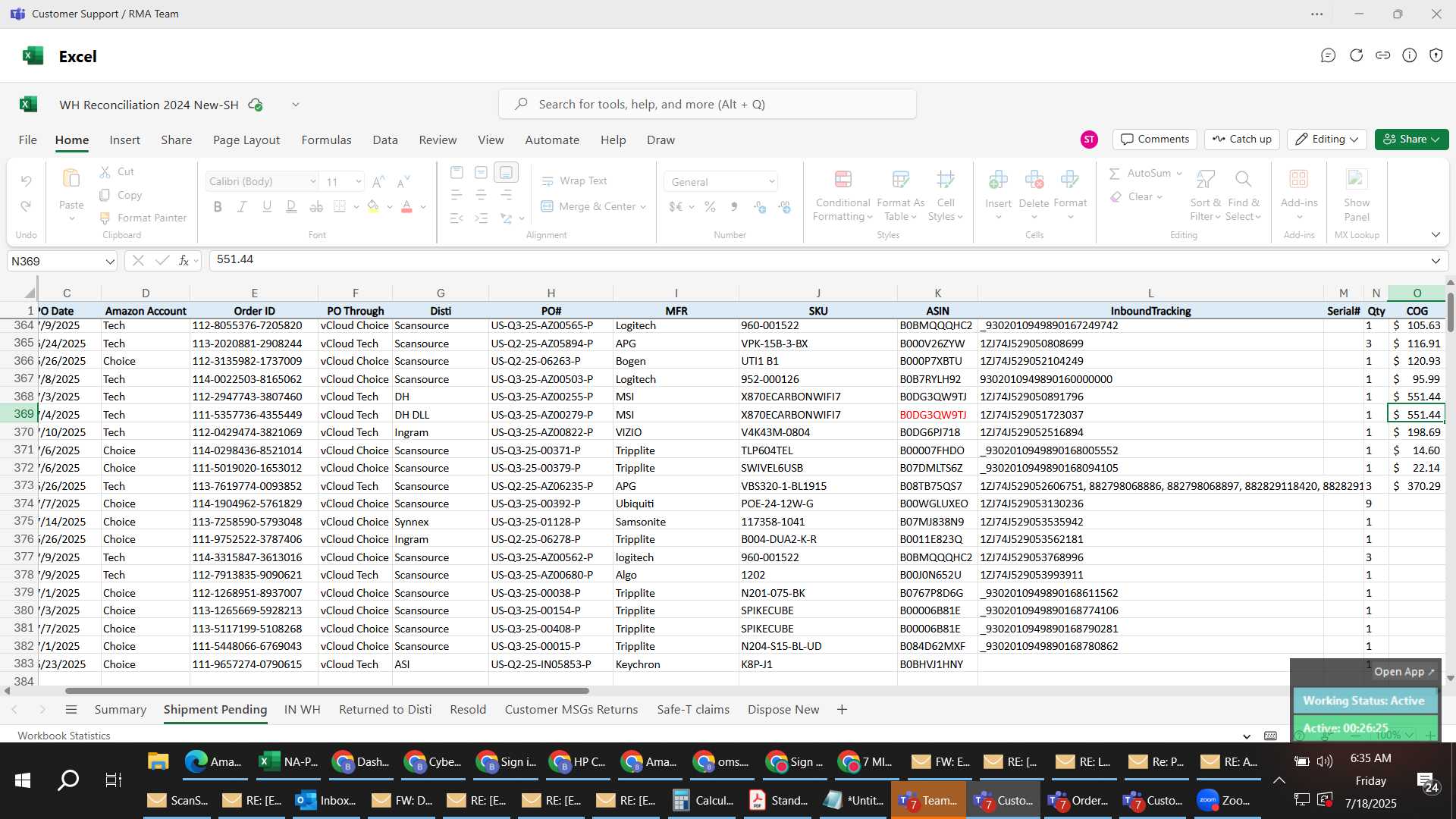Open Windows Start menu

[23, 780]
